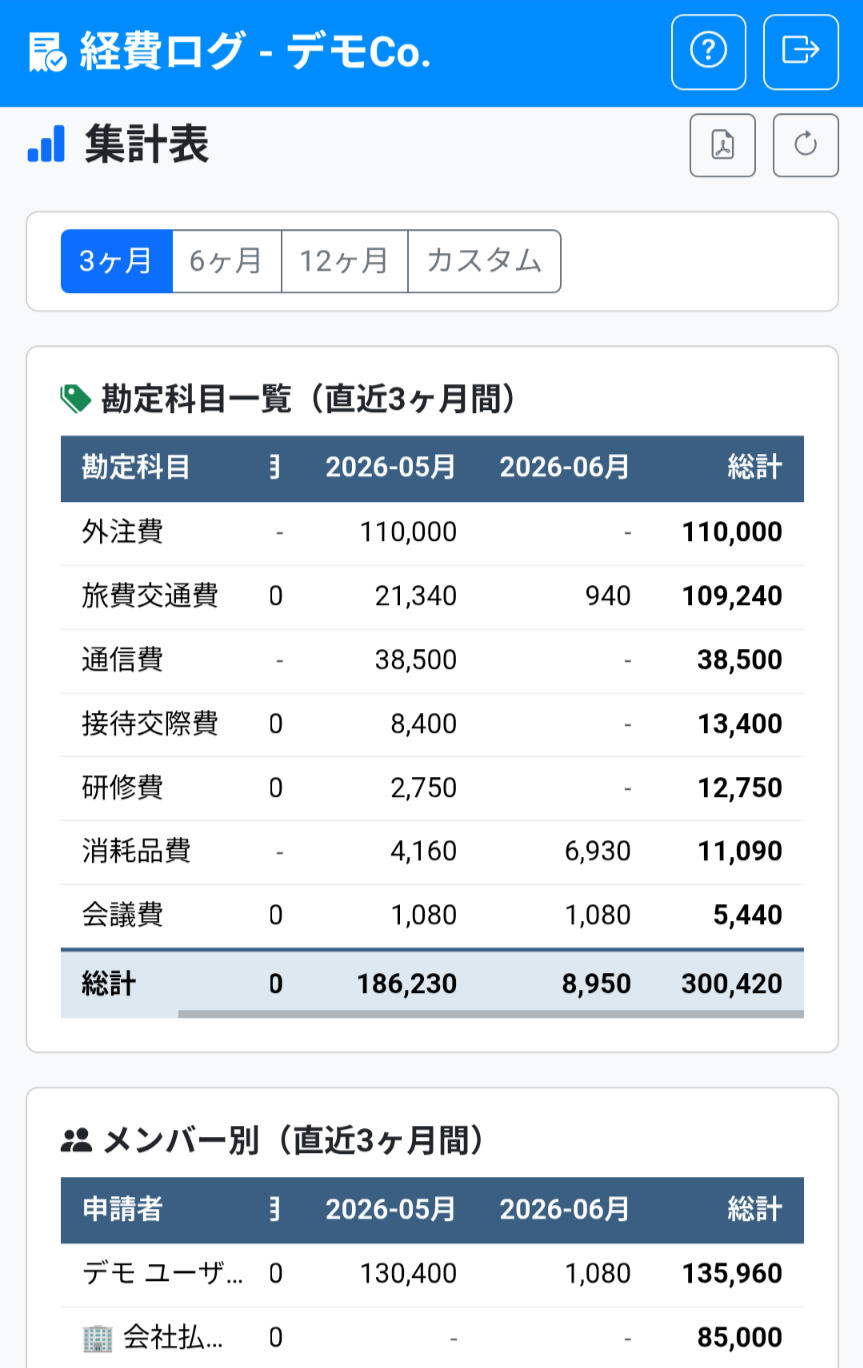The image size is (863, 1368).
Task: Click overall grand total 300,420
Action: 732,984
